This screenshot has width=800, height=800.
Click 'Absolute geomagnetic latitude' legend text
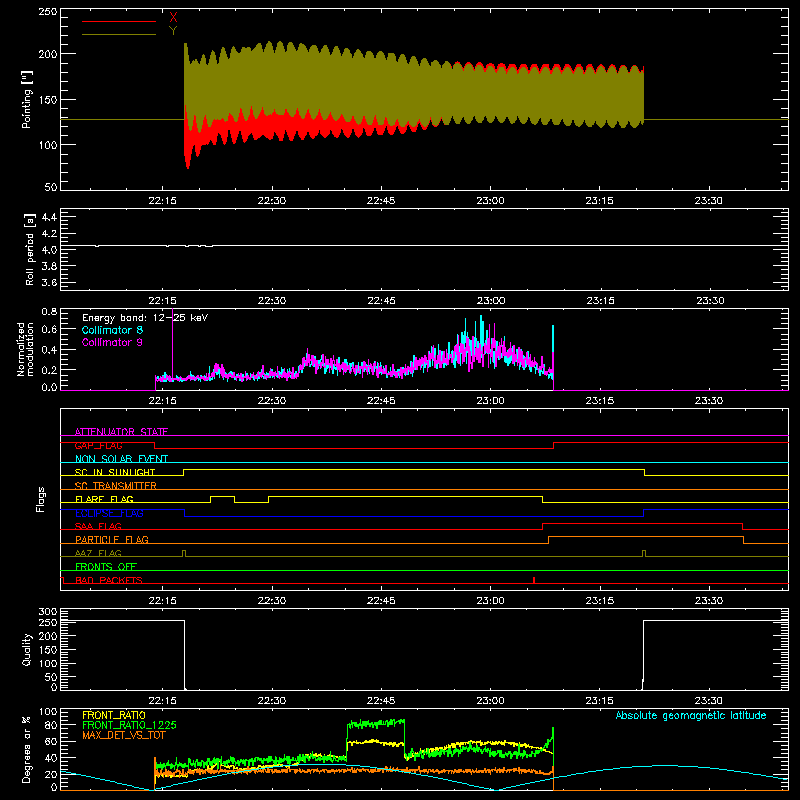pos(691,716)
